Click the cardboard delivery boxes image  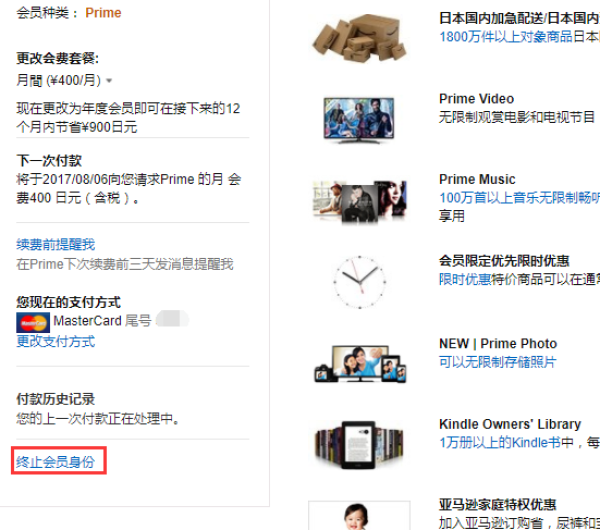(x=359, y=38)
